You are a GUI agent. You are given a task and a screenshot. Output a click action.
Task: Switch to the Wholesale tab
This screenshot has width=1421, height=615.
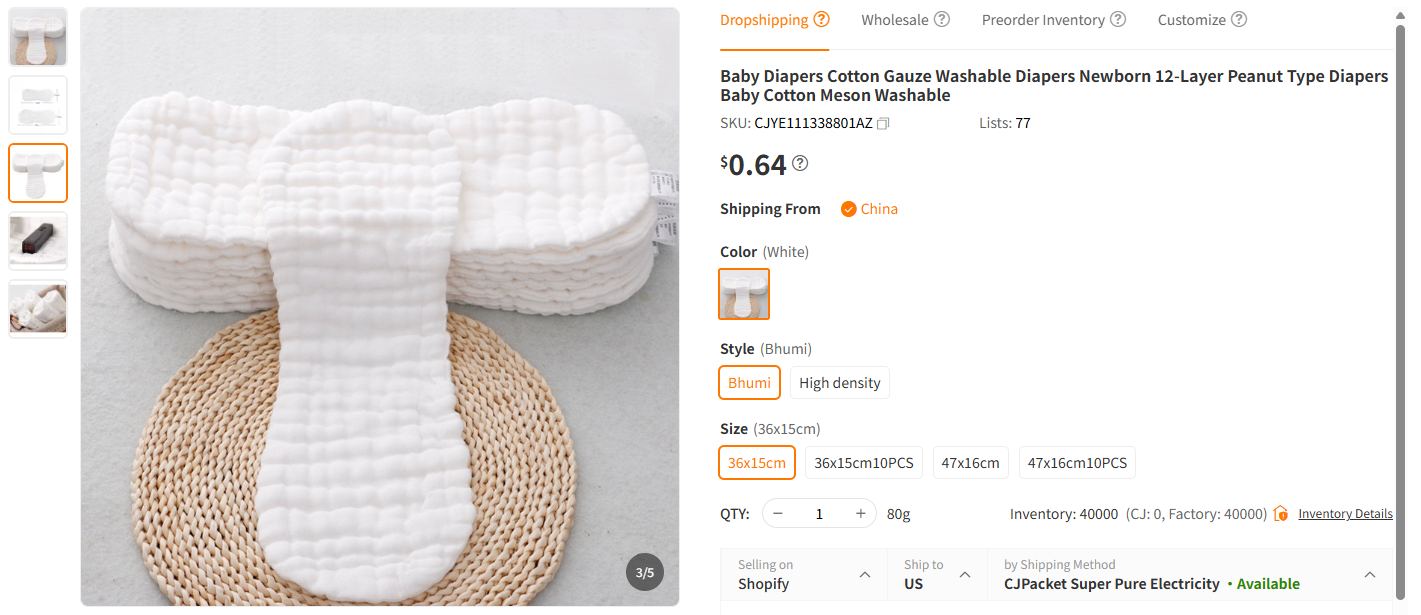point(896,19)
